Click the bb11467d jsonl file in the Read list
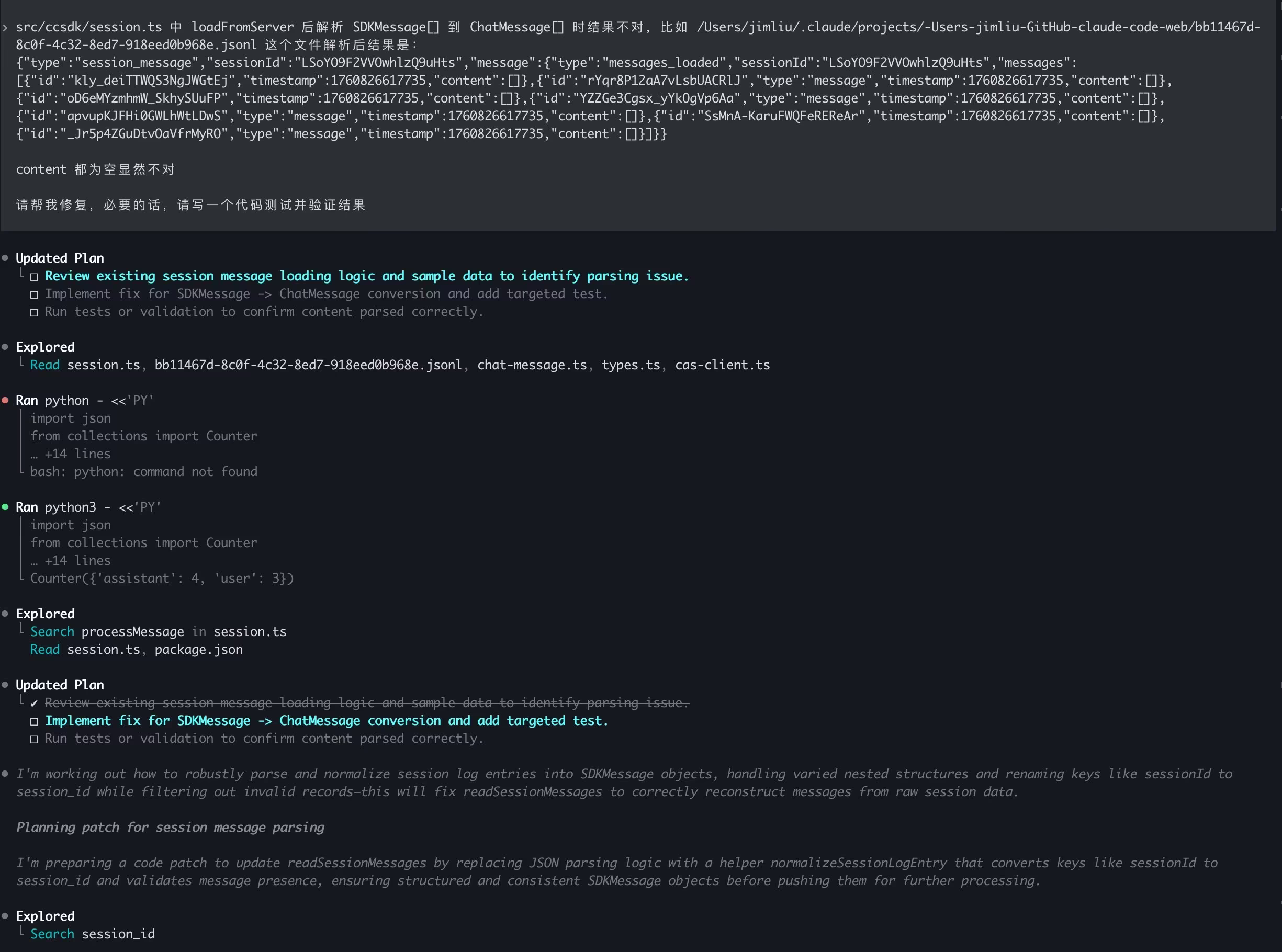This screenshot has height=952, width=1282. point(308,365)
